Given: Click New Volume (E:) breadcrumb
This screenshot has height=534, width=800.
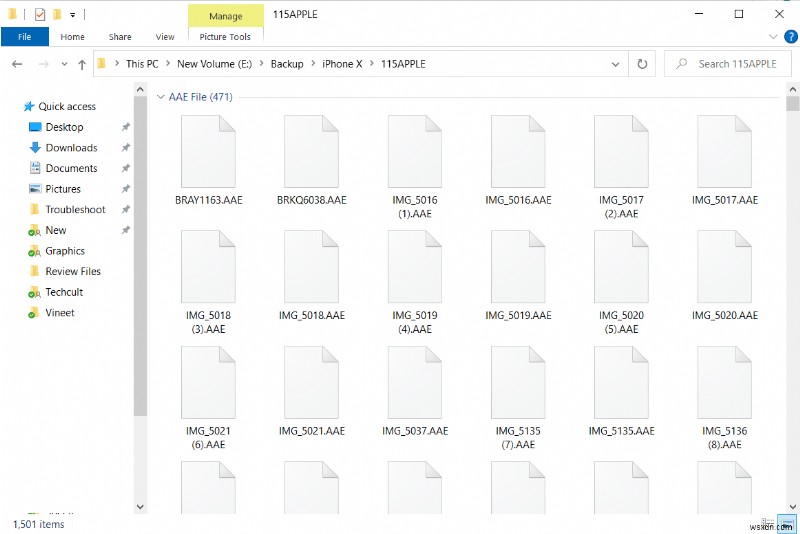Looking at the screenshot, I should click(214, 64).
